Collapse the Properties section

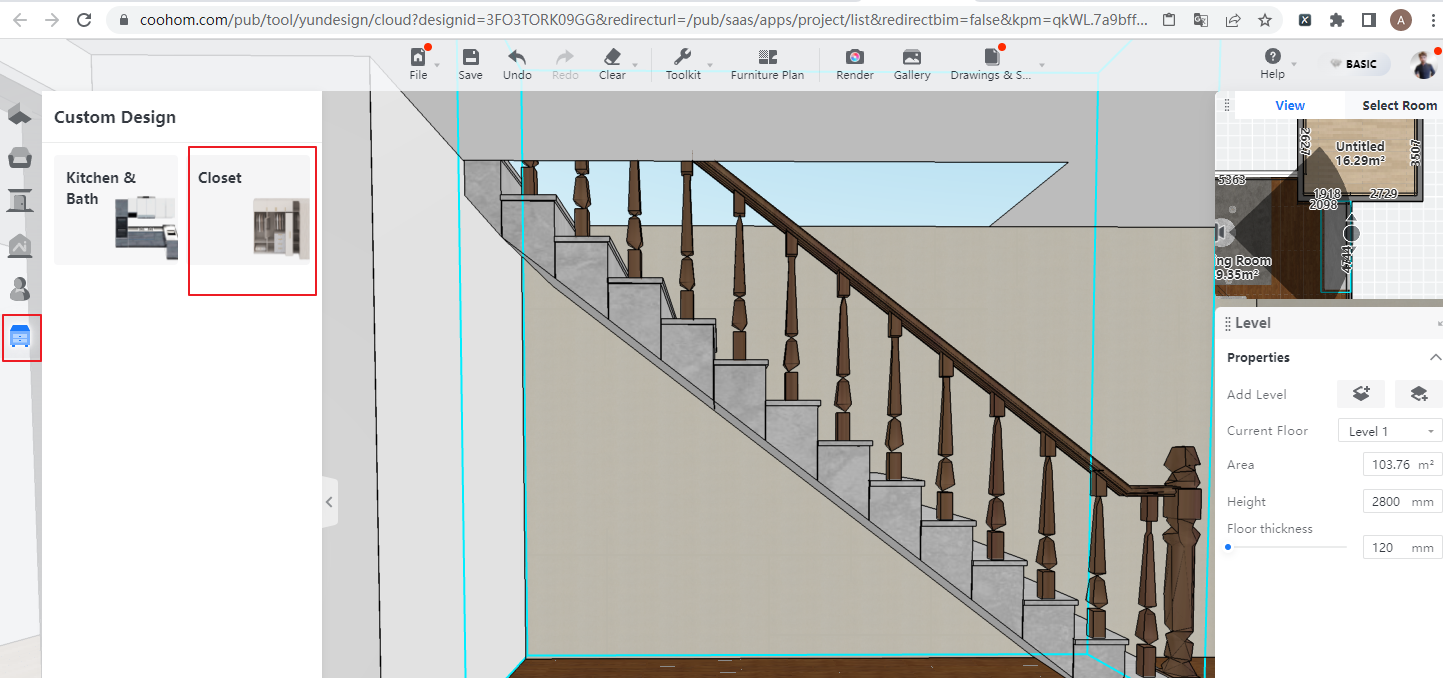point(1435,358)
